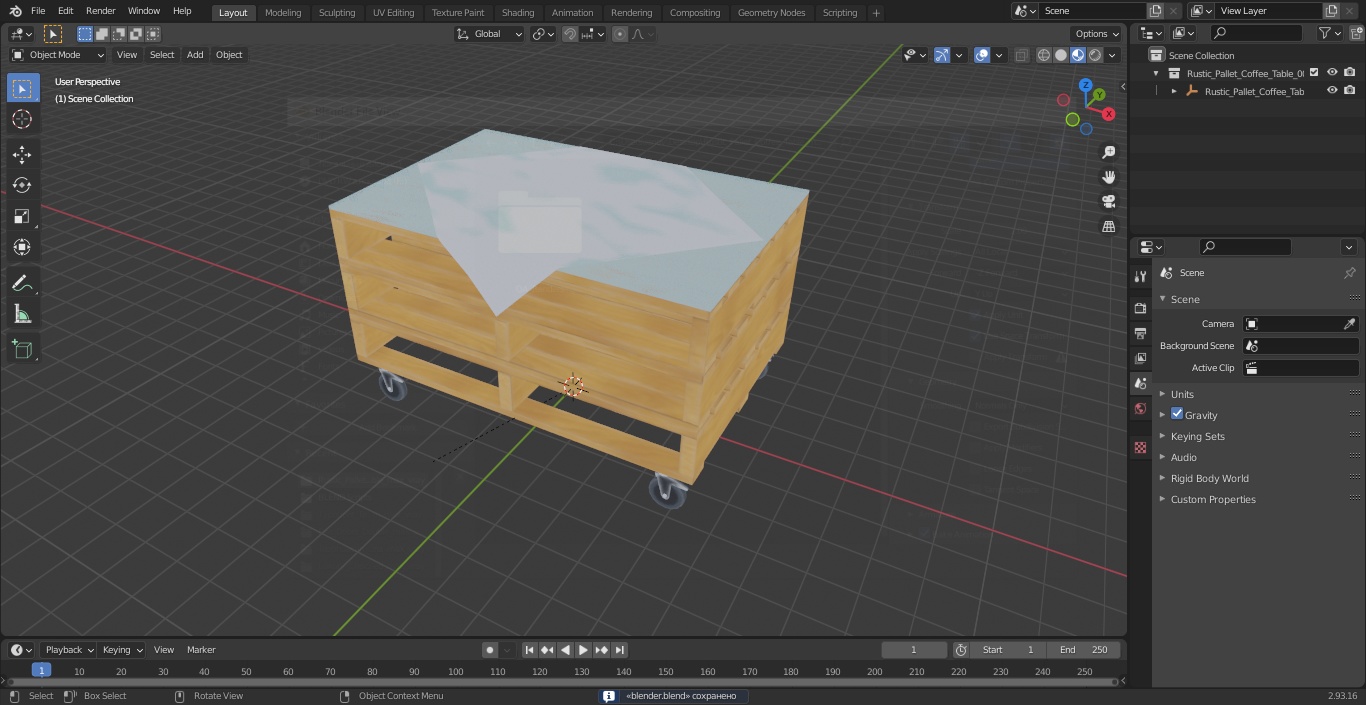Toggle auto keying record button
1366x705 pixels.
490,650
